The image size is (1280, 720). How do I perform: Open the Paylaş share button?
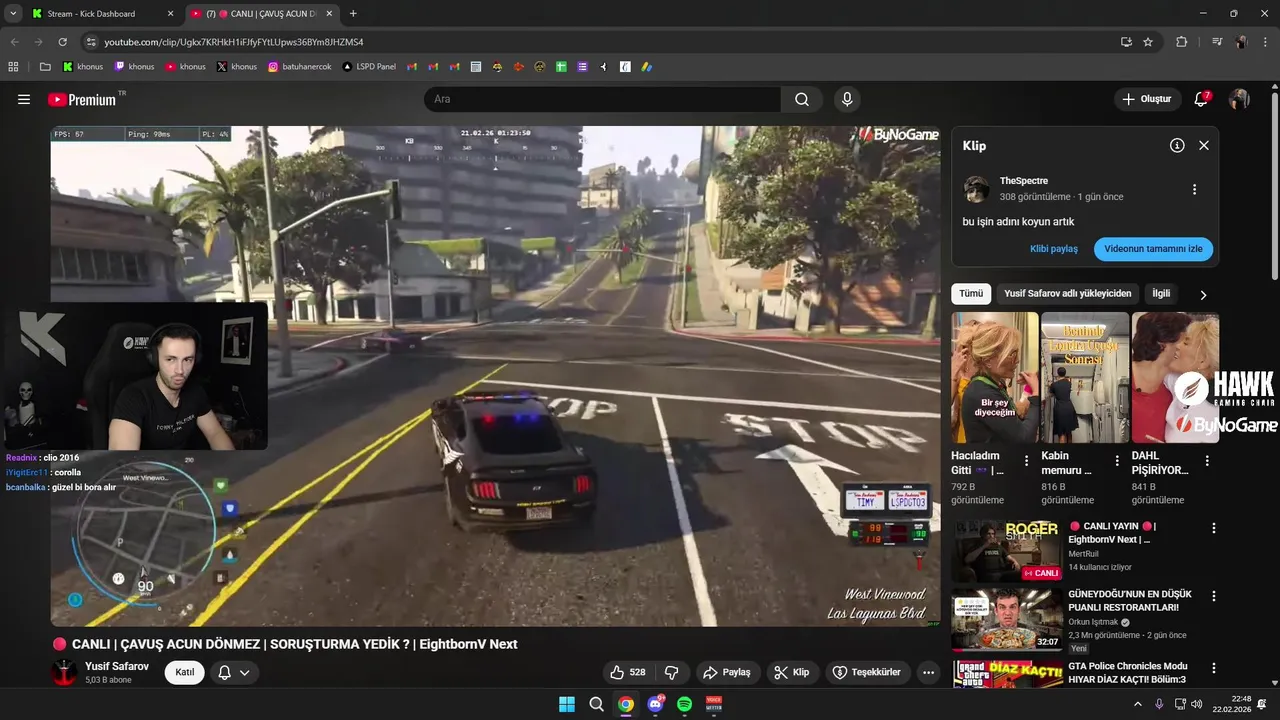click(727, 672)
